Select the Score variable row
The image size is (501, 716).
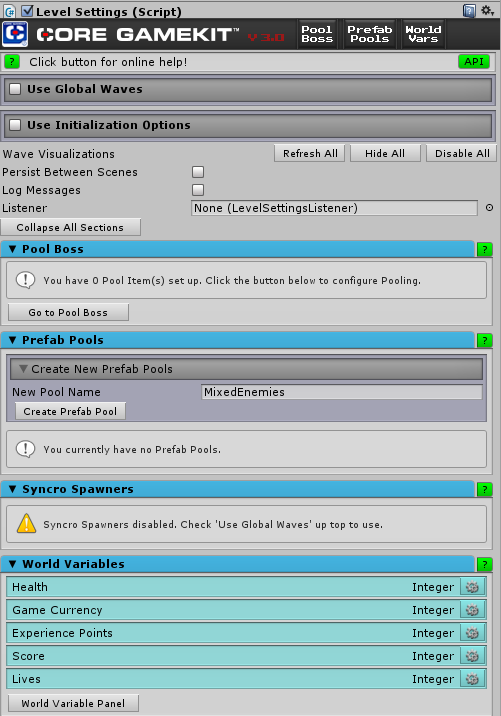point(246,656)
